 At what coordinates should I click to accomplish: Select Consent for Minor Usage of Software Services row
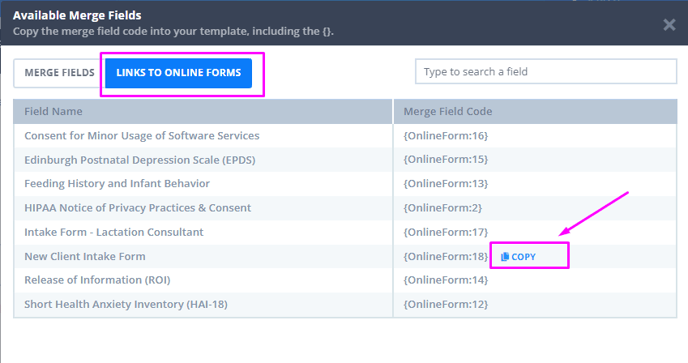click(x=345, y=136)
